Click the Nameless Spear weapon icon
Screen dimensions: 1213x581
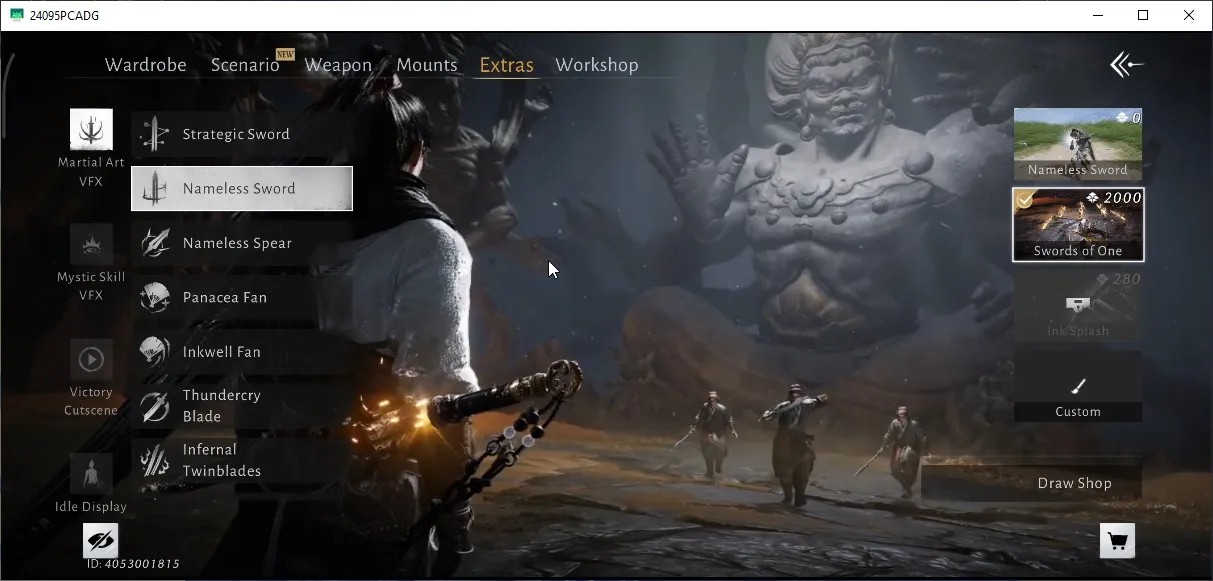click(x=155, y=243)
